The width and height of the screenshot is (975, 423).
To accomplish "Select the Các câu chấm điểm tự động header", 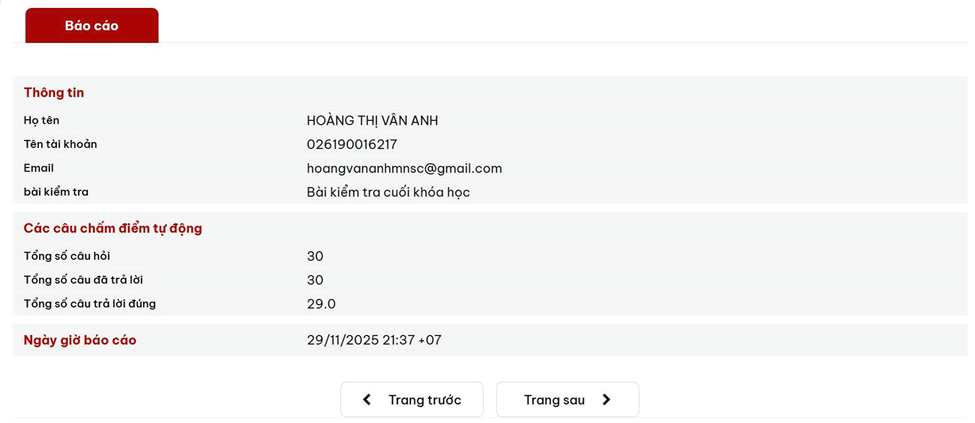I will tap(113, 229).
